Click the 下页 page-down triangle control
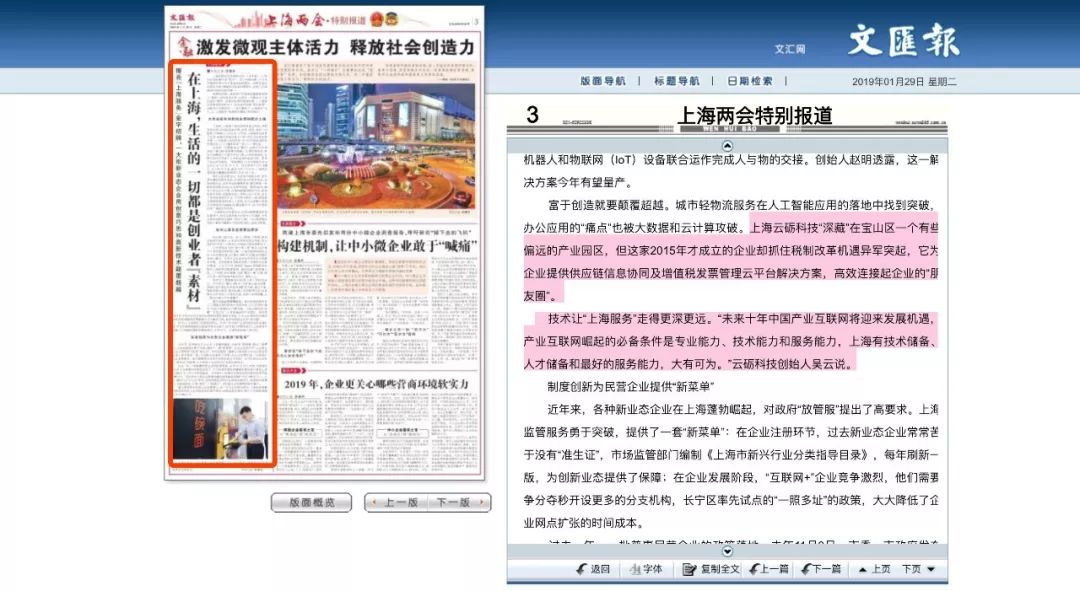Viewport: 1080px width, 591px height. point(919,569)
